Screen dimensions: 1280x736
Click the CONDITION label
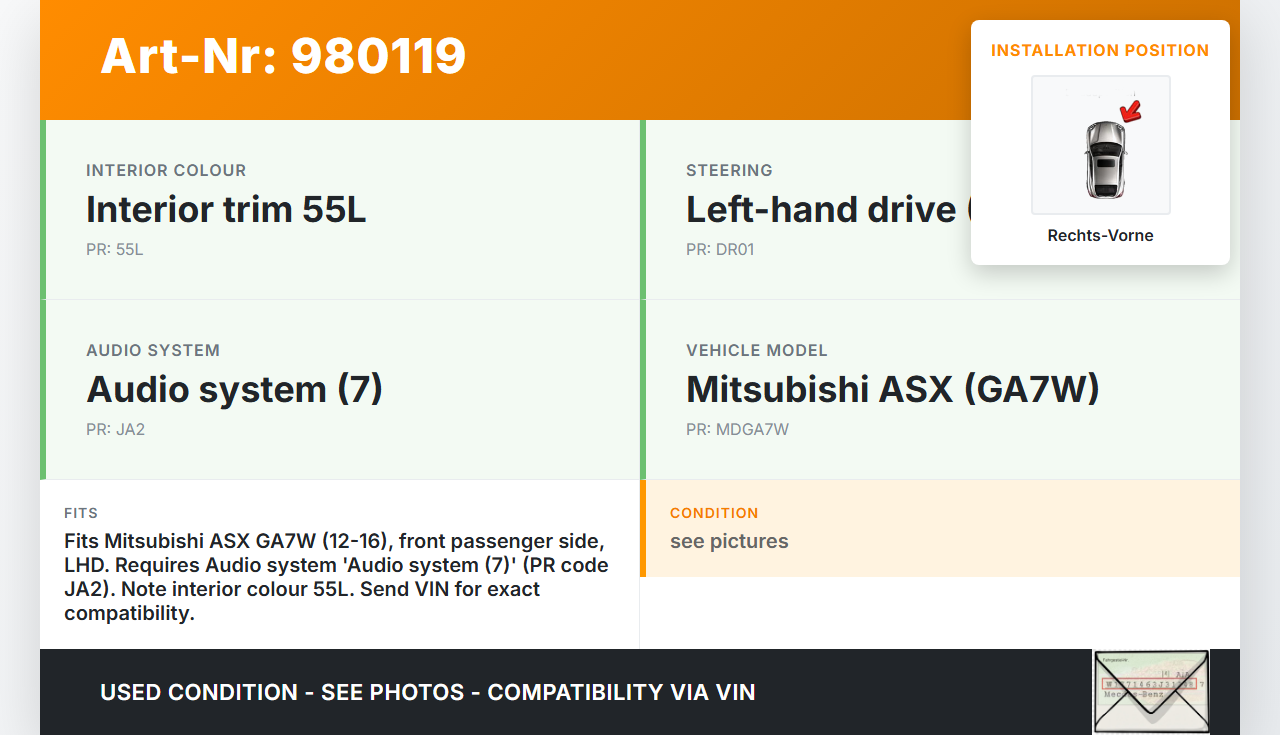714,513
